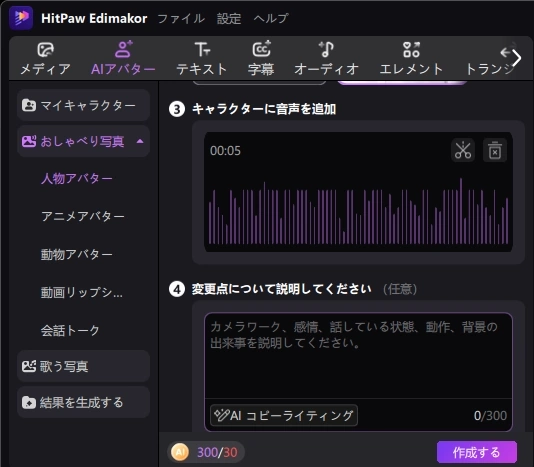The image size is (534, 467).
Task: Open the 設定 menu
Action: 229,18
